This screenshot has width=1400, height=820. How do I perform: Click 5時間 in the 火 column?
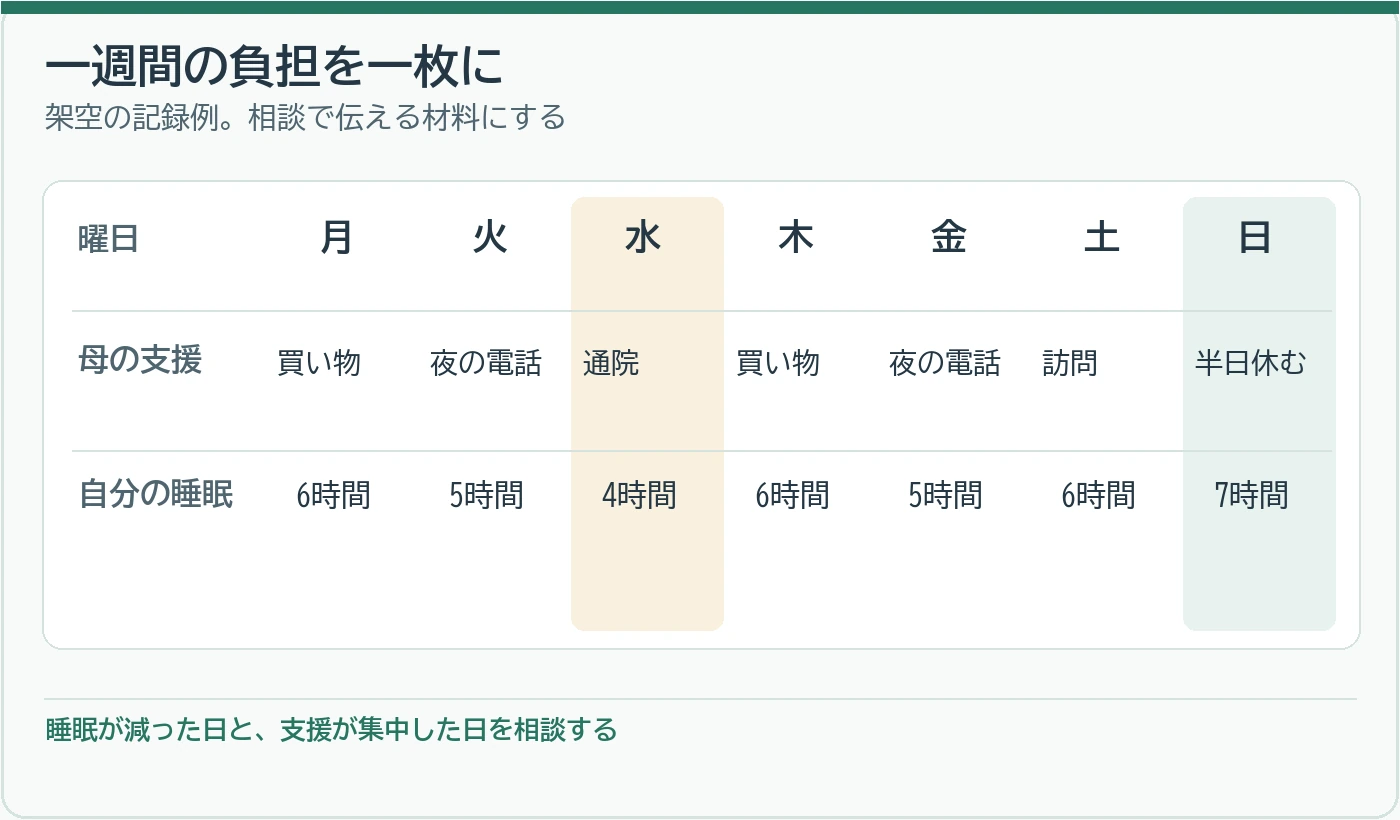487,495
